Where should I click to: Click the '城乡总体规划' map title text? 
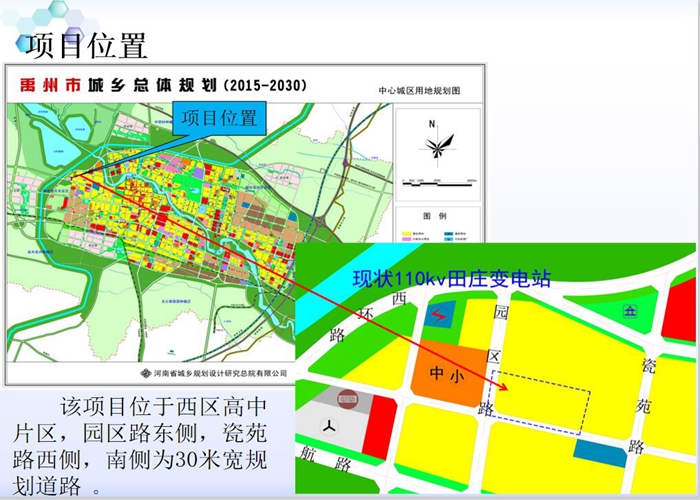(x=152, y=85)
